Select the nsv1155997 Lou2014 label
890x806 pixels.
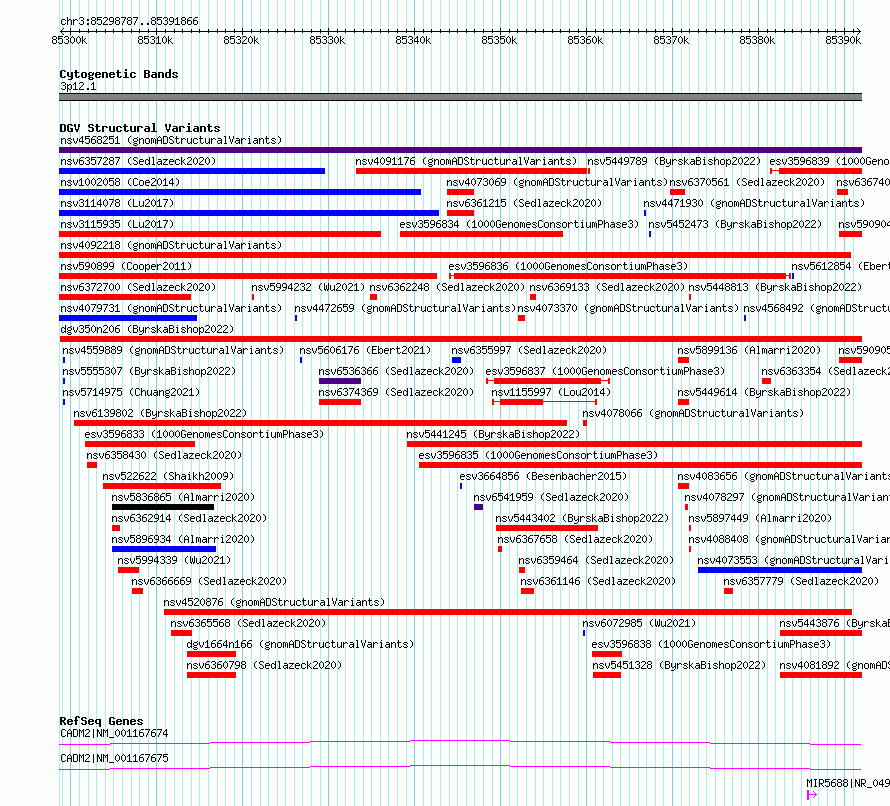click(551, 392)
